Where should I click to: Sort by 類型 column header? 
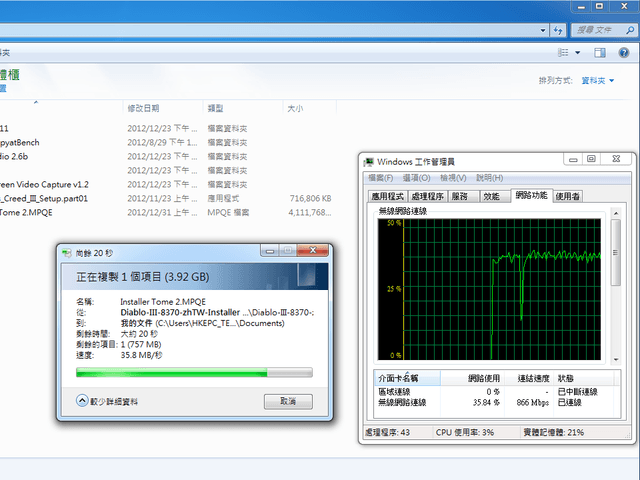(x=242, y=108)
